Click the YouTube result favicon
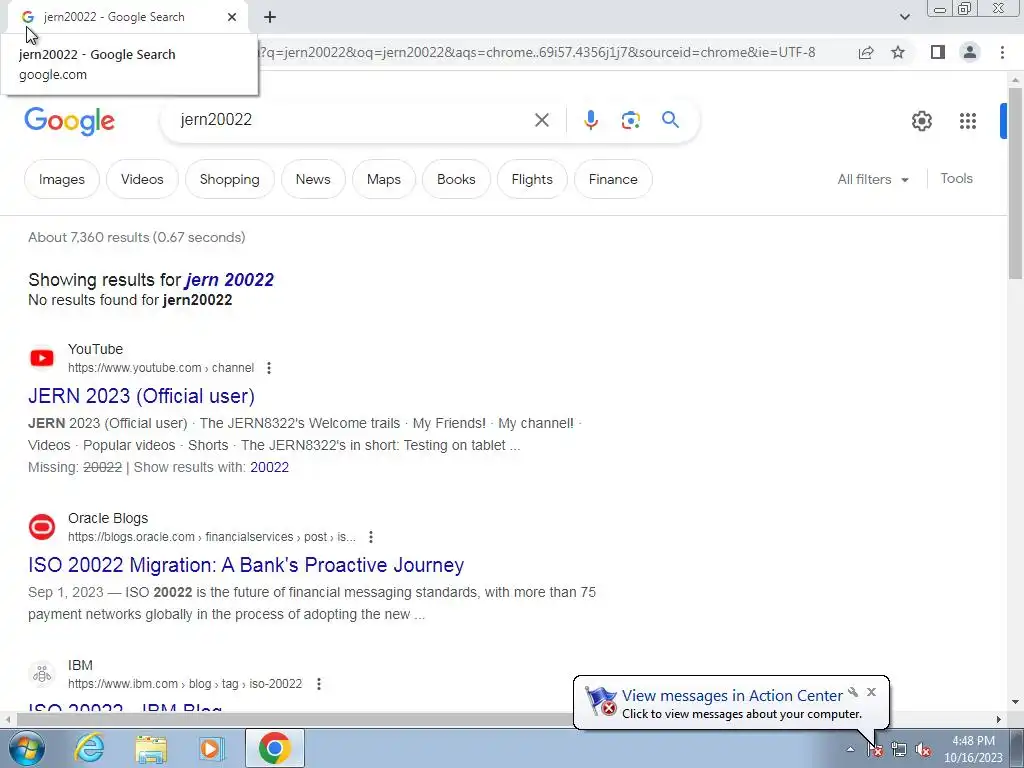 42,358
